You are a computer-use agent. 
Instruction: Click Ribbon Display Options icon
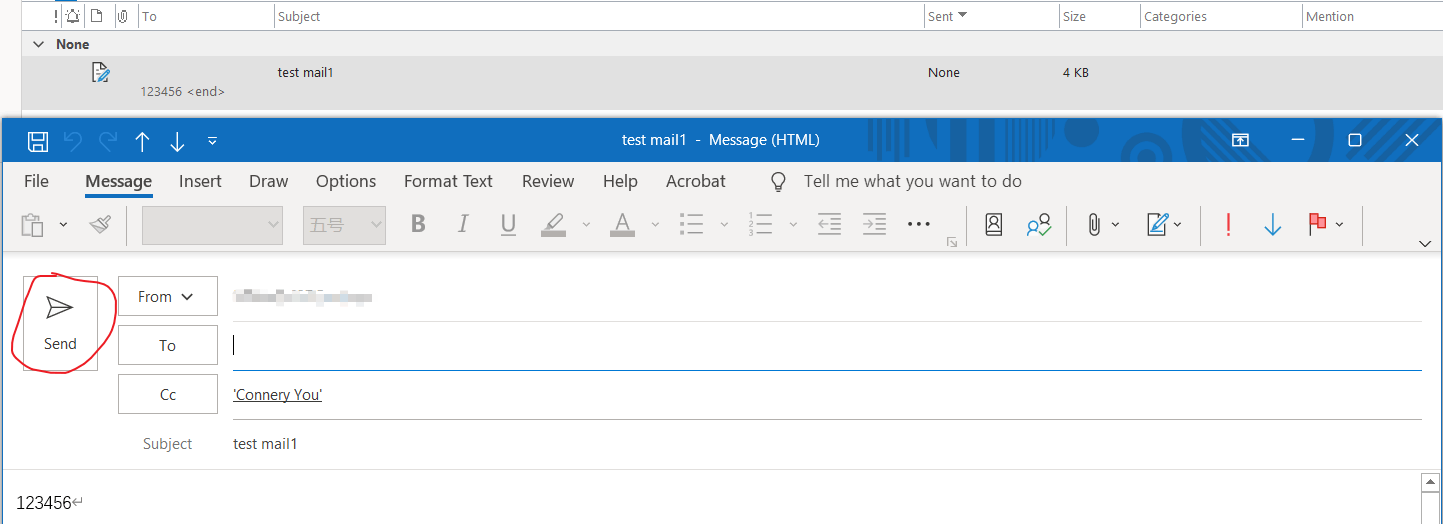(1240, 141)
